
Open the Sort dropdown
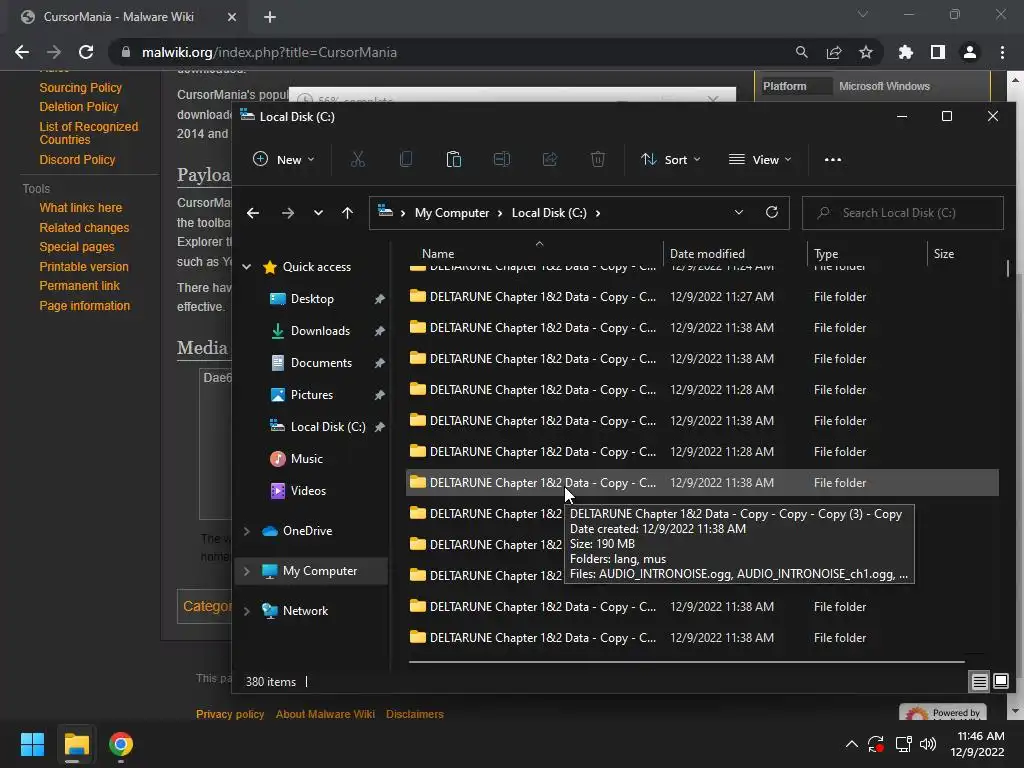[671, 159]
